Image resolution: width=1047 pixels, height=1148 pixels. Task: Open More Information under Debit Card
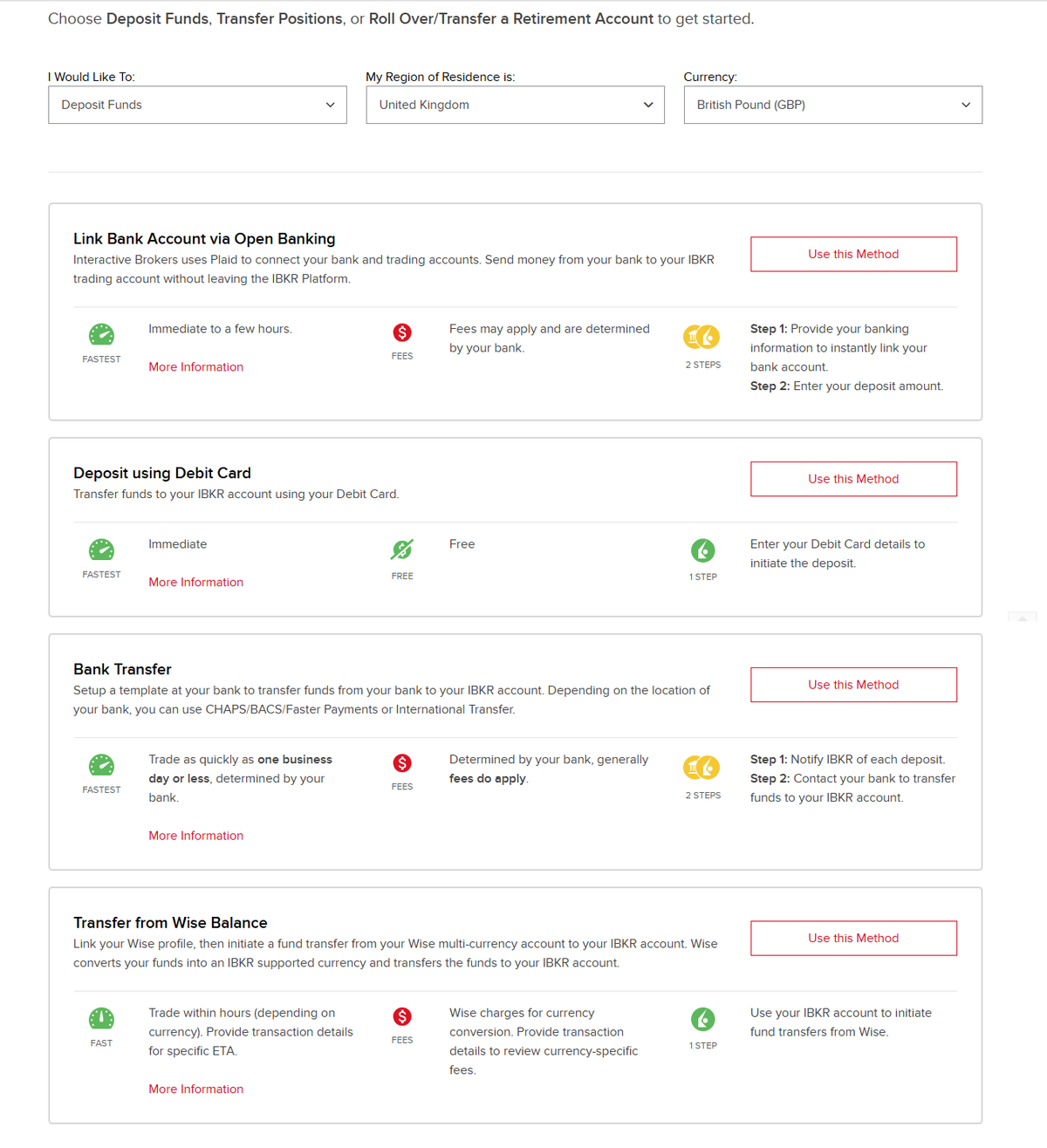point(195,582)
